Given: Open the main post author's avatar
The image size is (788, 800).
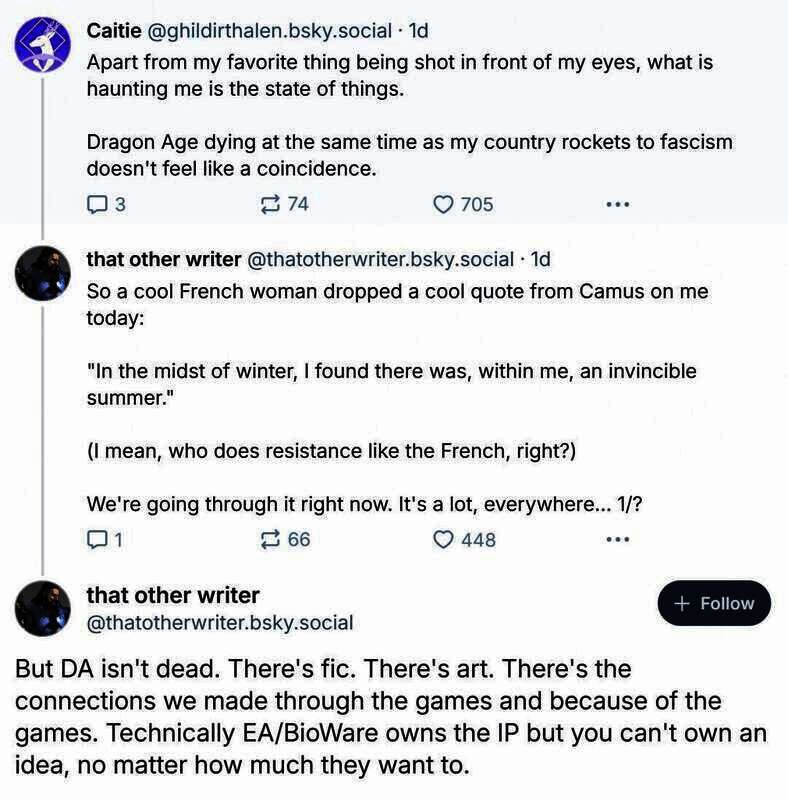Looking at the screenshot, I should [43, 609].
